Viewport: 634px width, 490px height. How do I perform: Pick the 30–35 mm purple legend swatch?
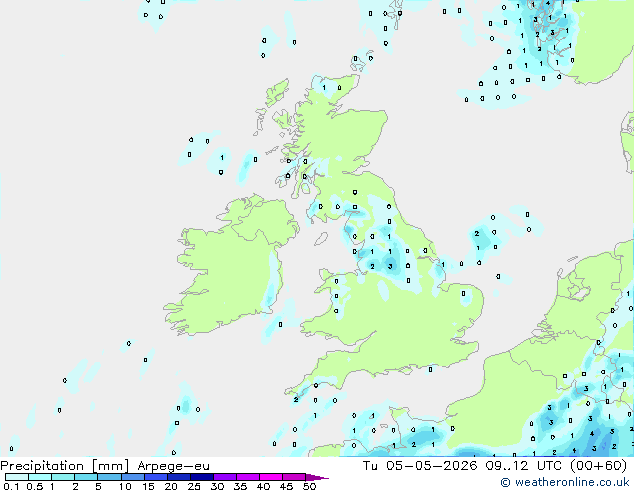click(224, 477)
